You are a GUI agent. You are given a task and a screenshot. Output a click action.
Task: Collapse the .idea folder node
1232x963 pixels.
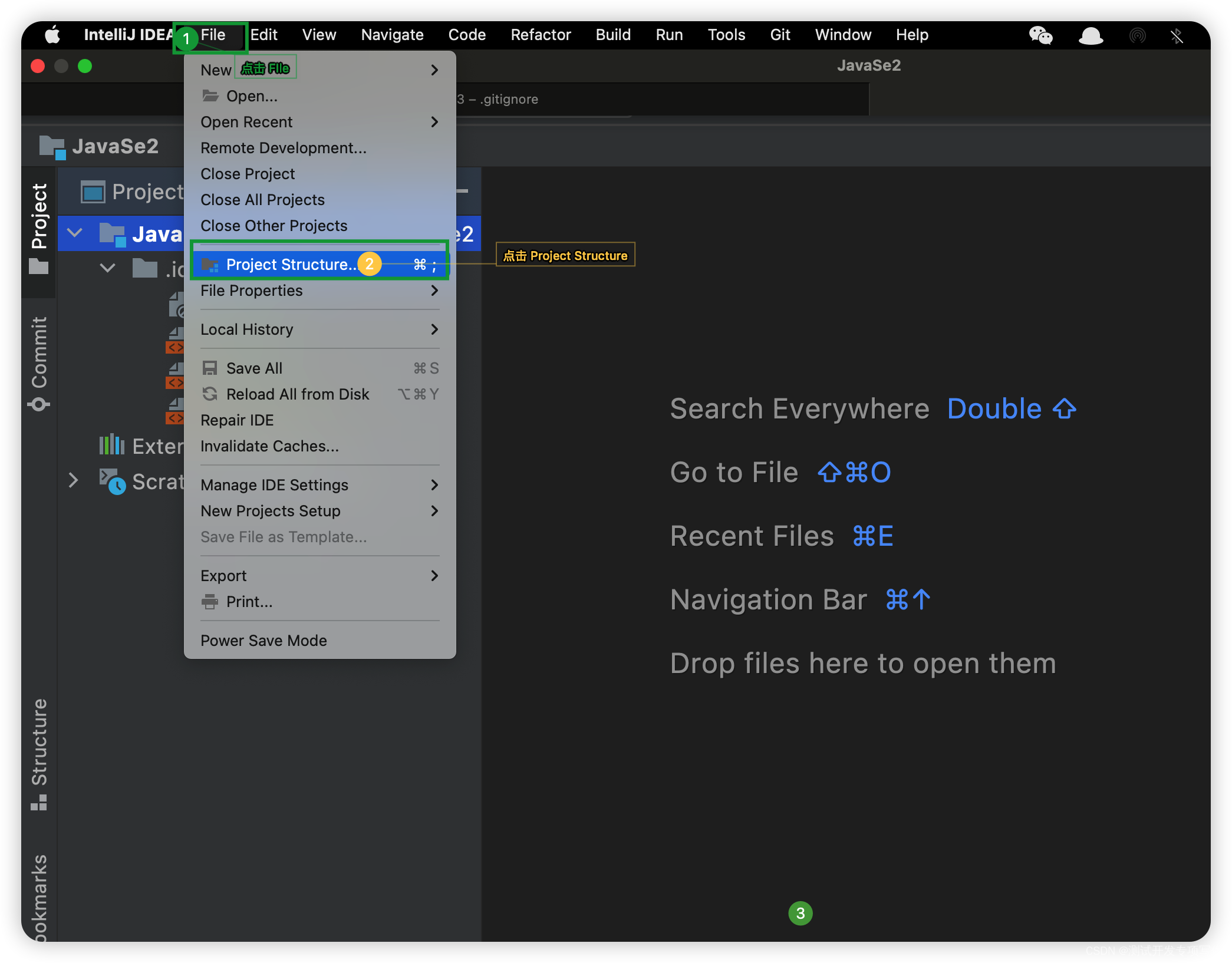click(x=107, y=268)
